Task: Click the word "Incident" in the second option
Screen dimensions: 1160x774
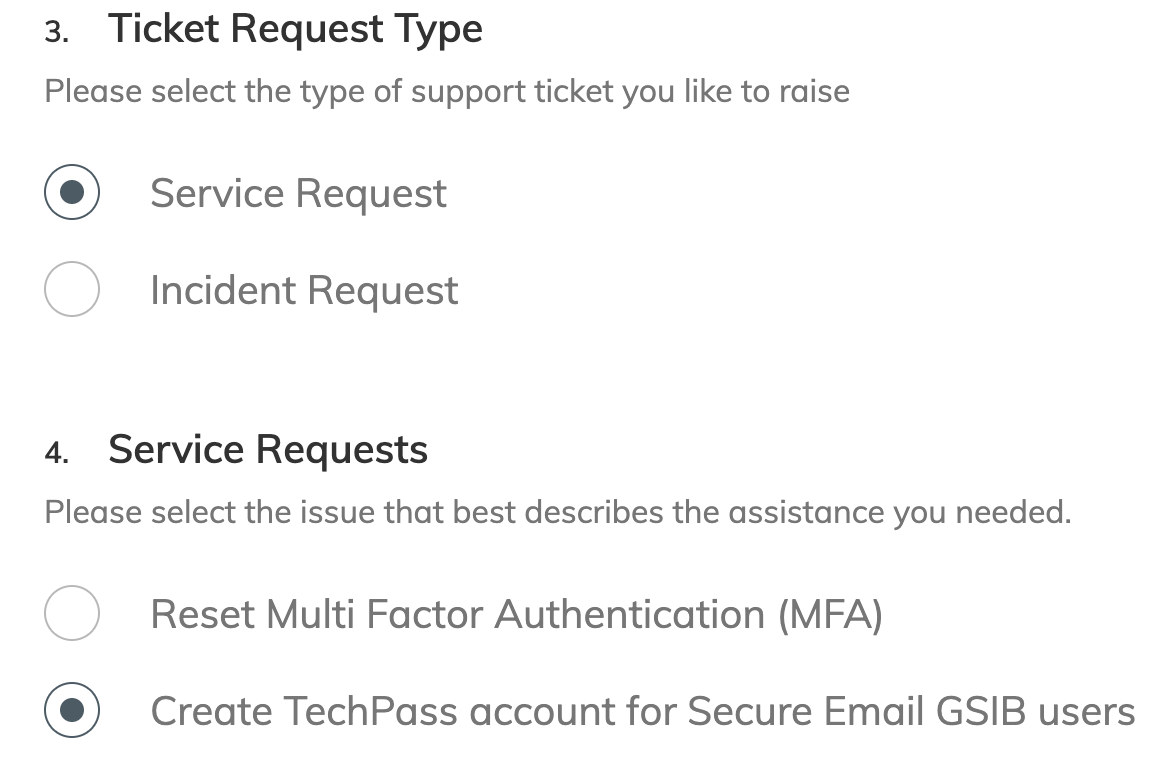Action: (x=223, y=290)
